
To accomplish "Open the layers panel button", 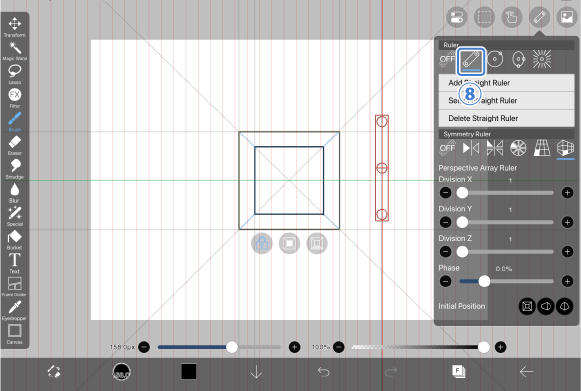I will pos(459,371).
